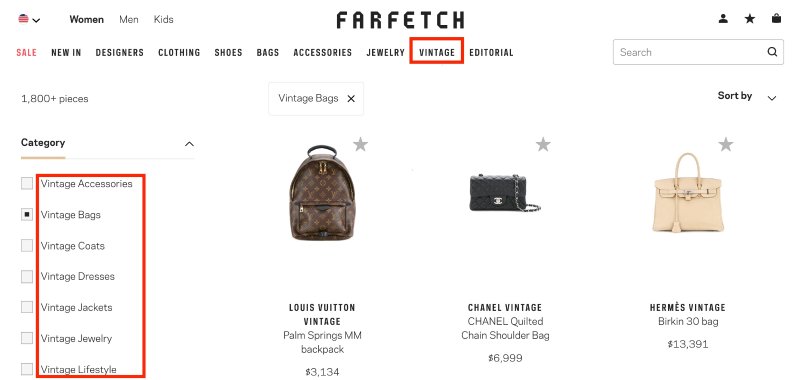Favorite the Hermès Birkin bag star
Image resolution: width=800 pixels, height=380 pixels.
[x=726, y=144]
